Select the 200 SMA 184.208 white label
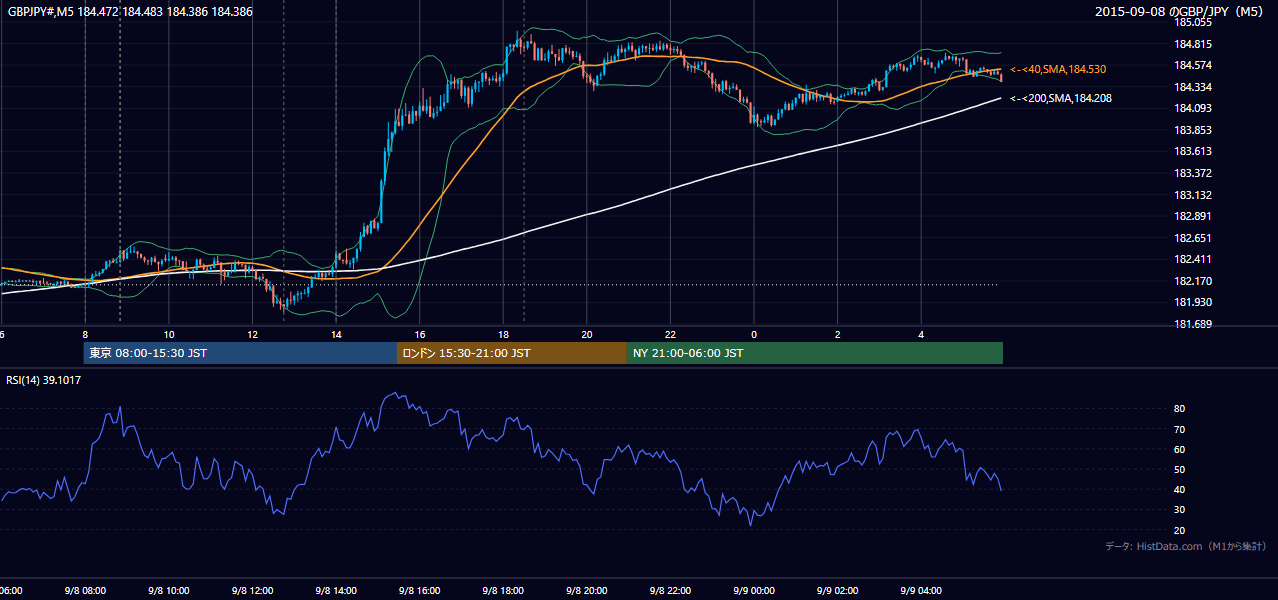The image size is (1278, 600). click(x=1061, y=98)
